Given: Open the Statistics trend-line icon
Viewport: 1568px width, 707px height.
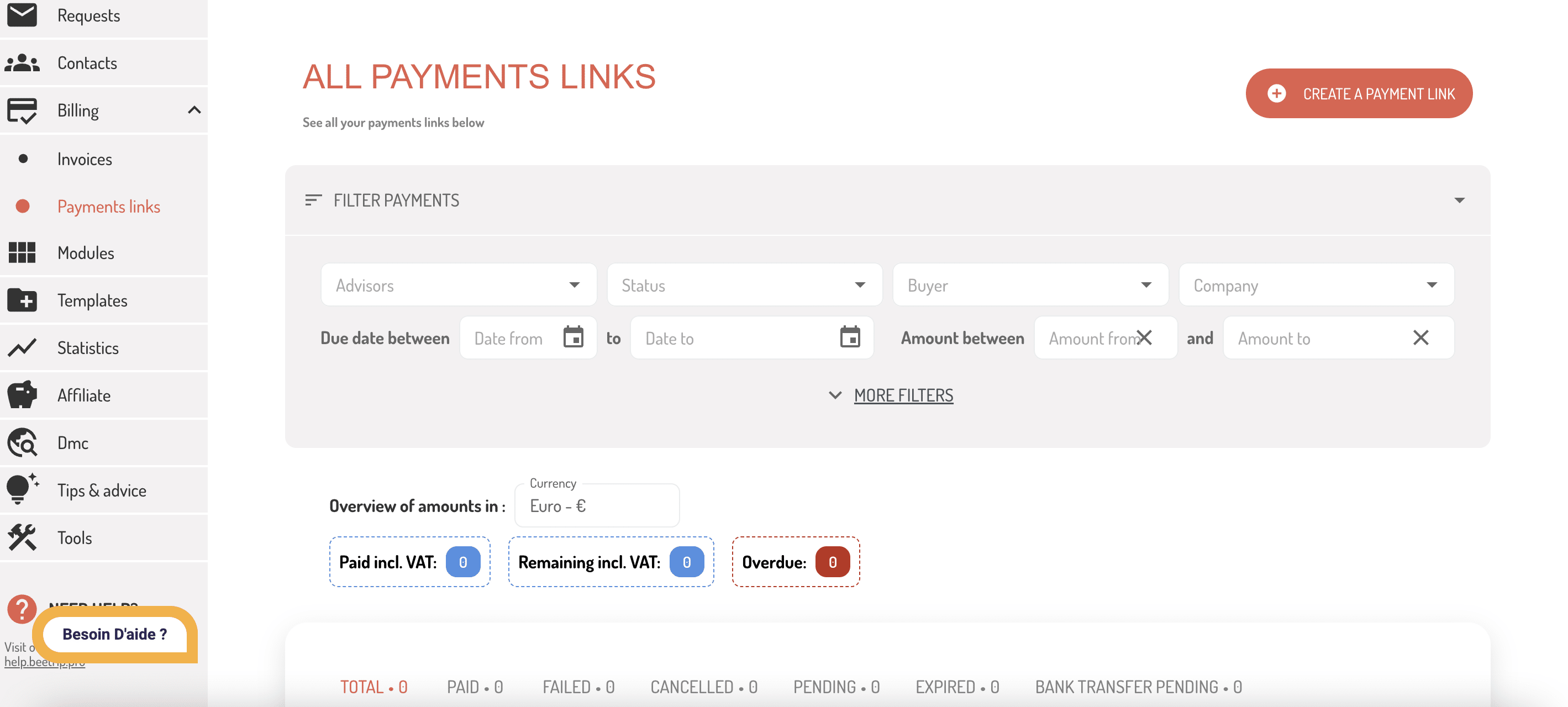Looking at the screenshot, I should click(22, 347).
